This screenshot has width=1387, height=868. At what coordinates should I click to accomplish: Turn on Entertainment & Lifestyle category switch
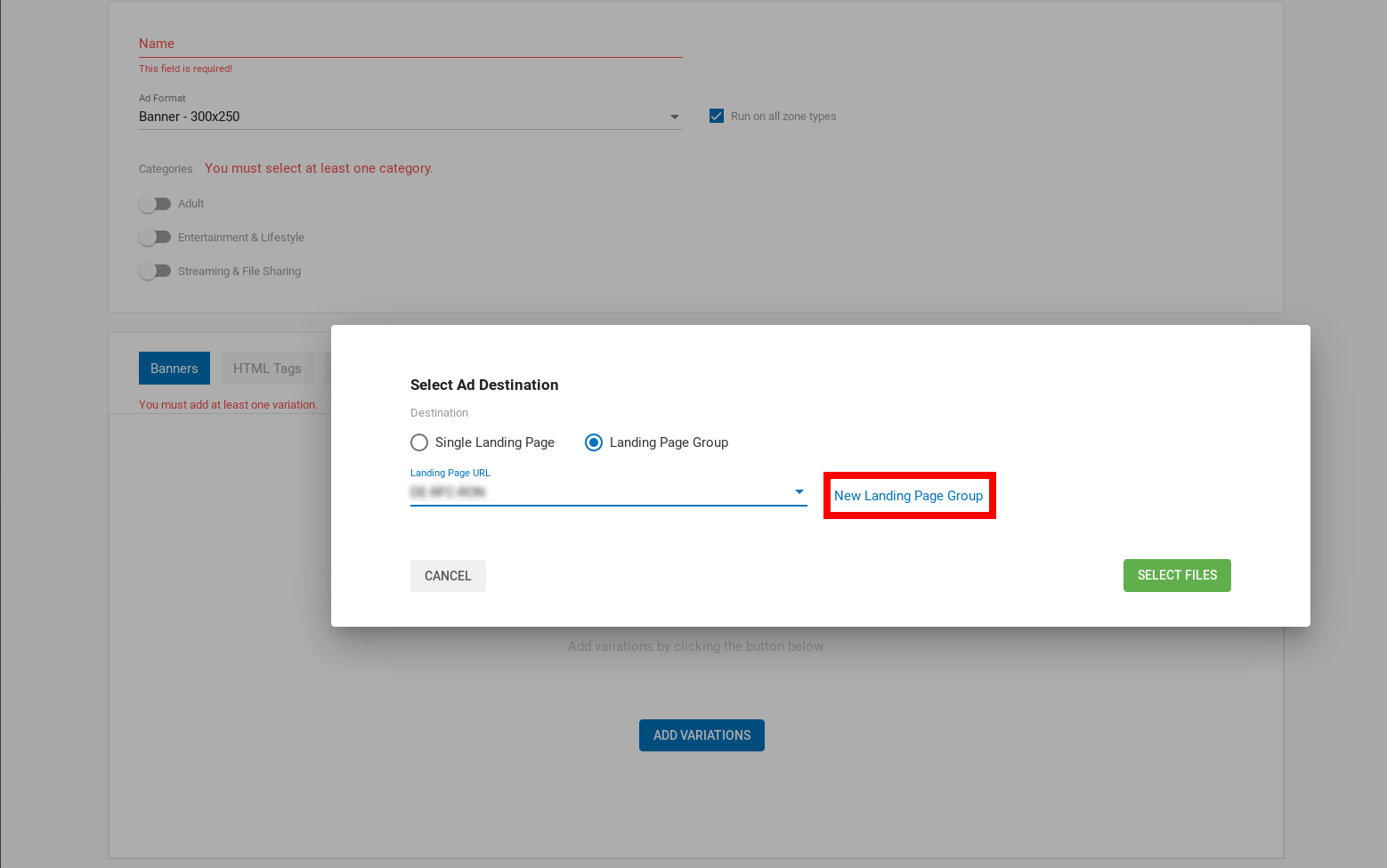[x=155, y=238]
